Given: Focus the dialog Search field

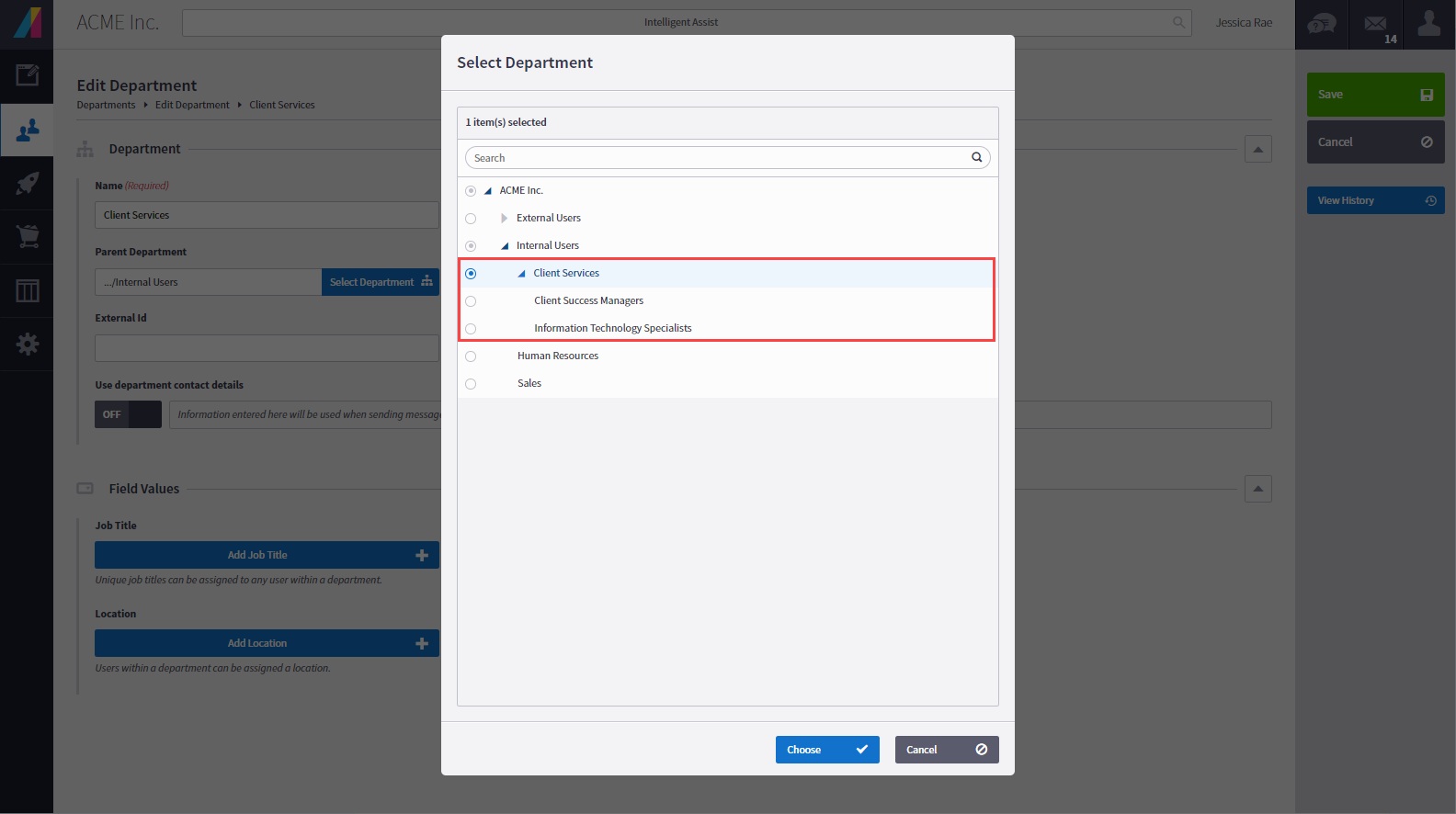Looking at the screenshot, I should coord(717,158).
